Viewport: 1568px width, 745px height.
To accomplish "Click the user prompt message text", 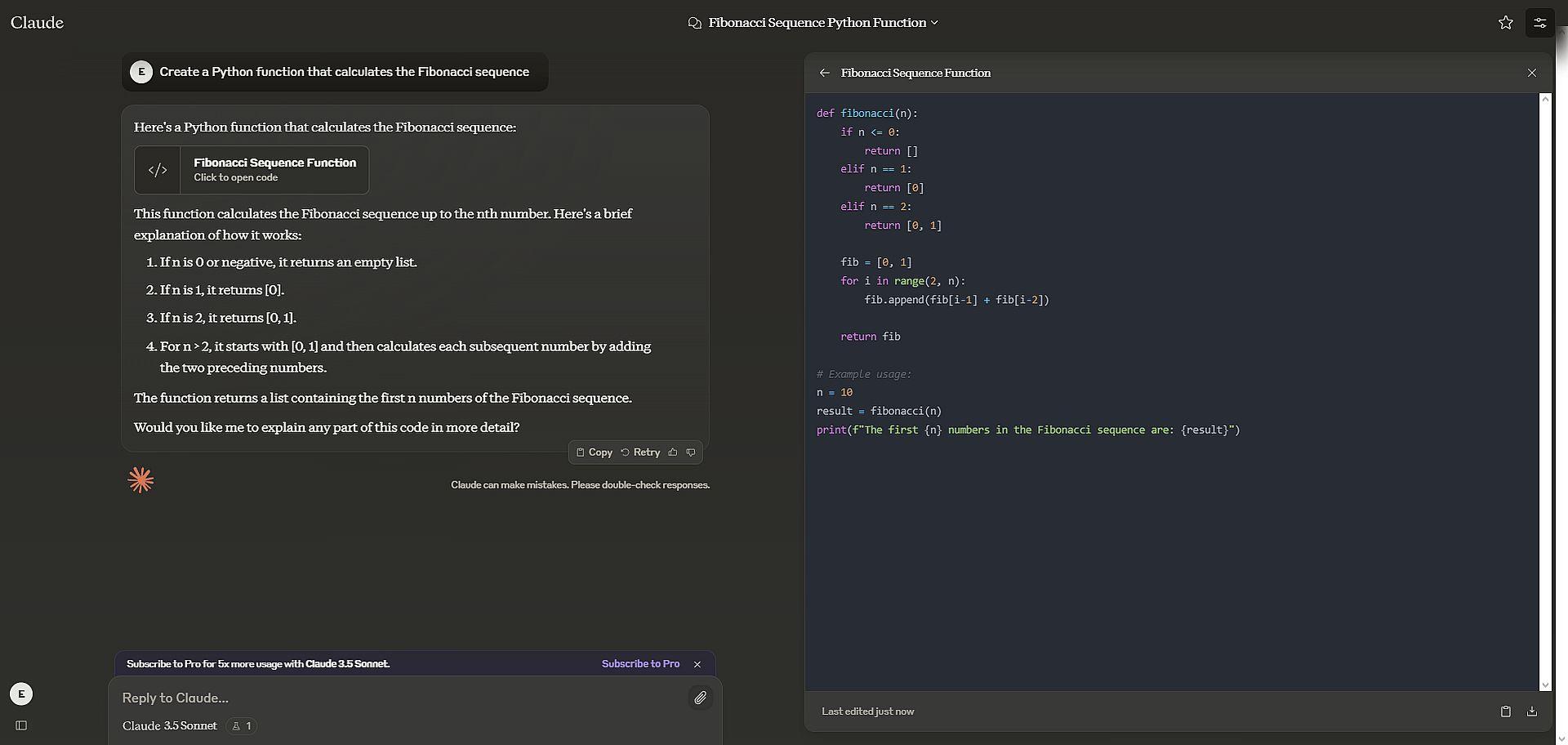I will click(x=344, y=72).
